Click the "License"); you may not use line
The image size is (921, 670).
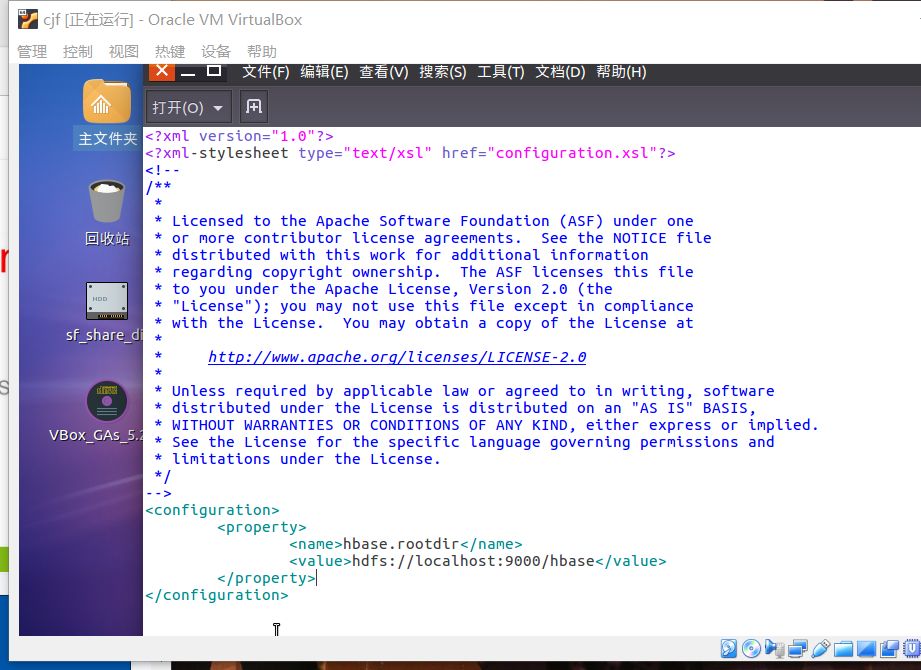423,307
